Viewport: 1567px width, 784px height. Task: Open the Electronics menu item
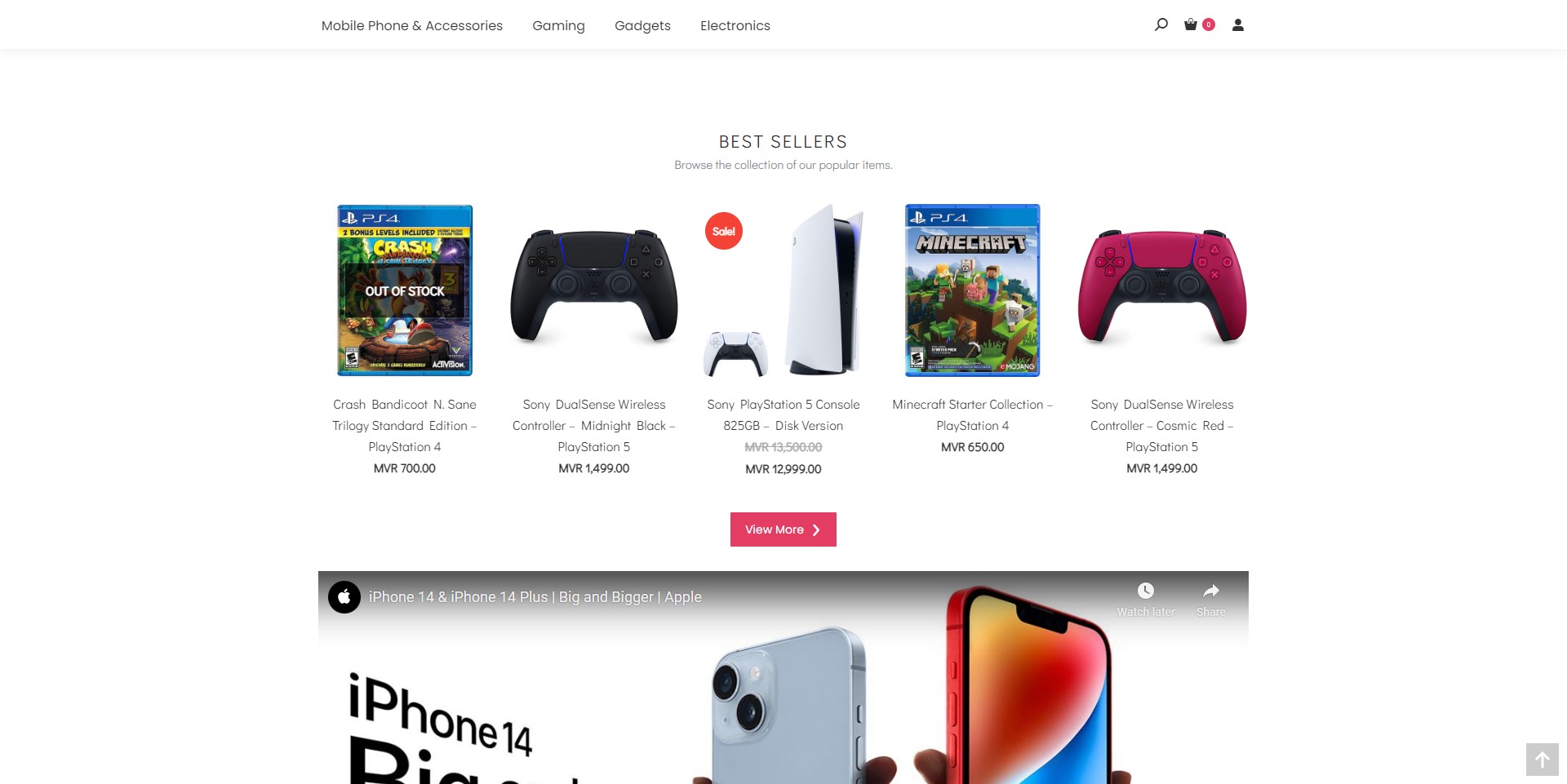click(x=735, y=25)
